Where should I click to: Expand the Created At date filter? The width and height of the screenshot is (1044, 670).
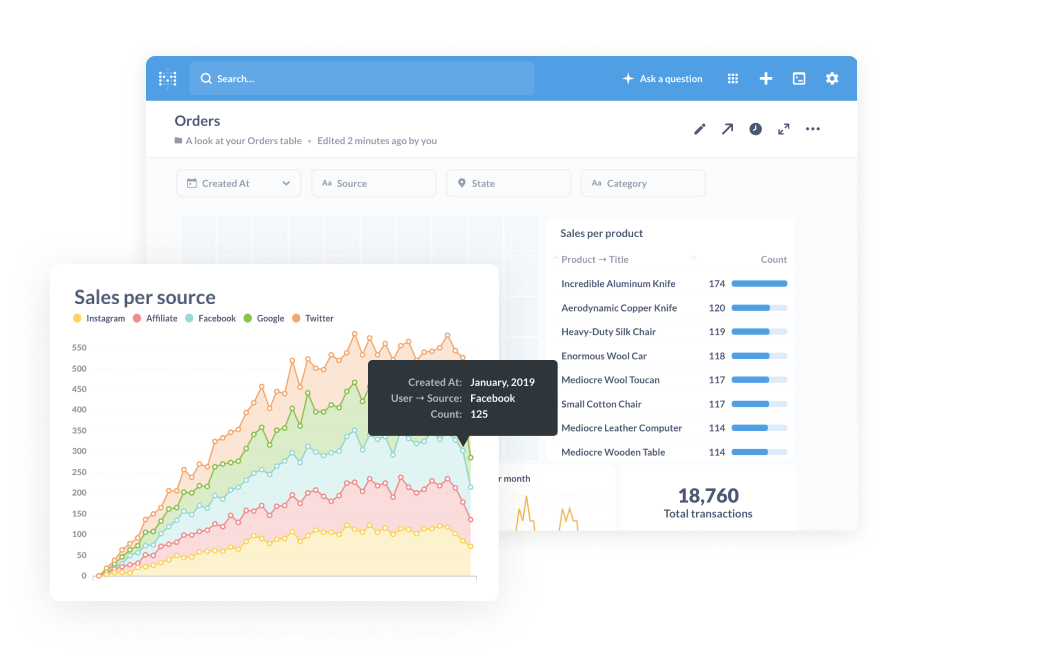tap(238, 184)
